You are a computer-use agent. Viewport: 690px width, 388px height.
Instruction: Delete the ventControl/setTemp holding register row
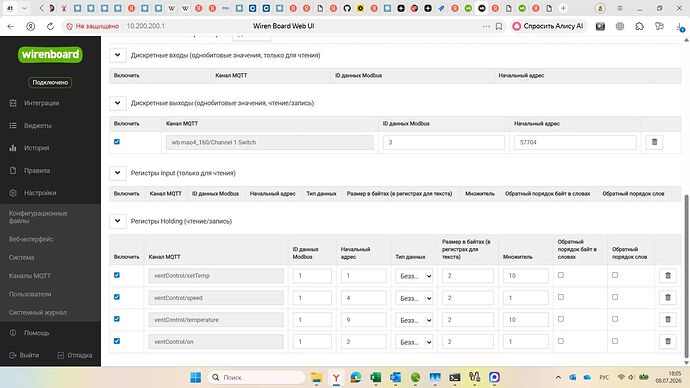click(668, 275)
